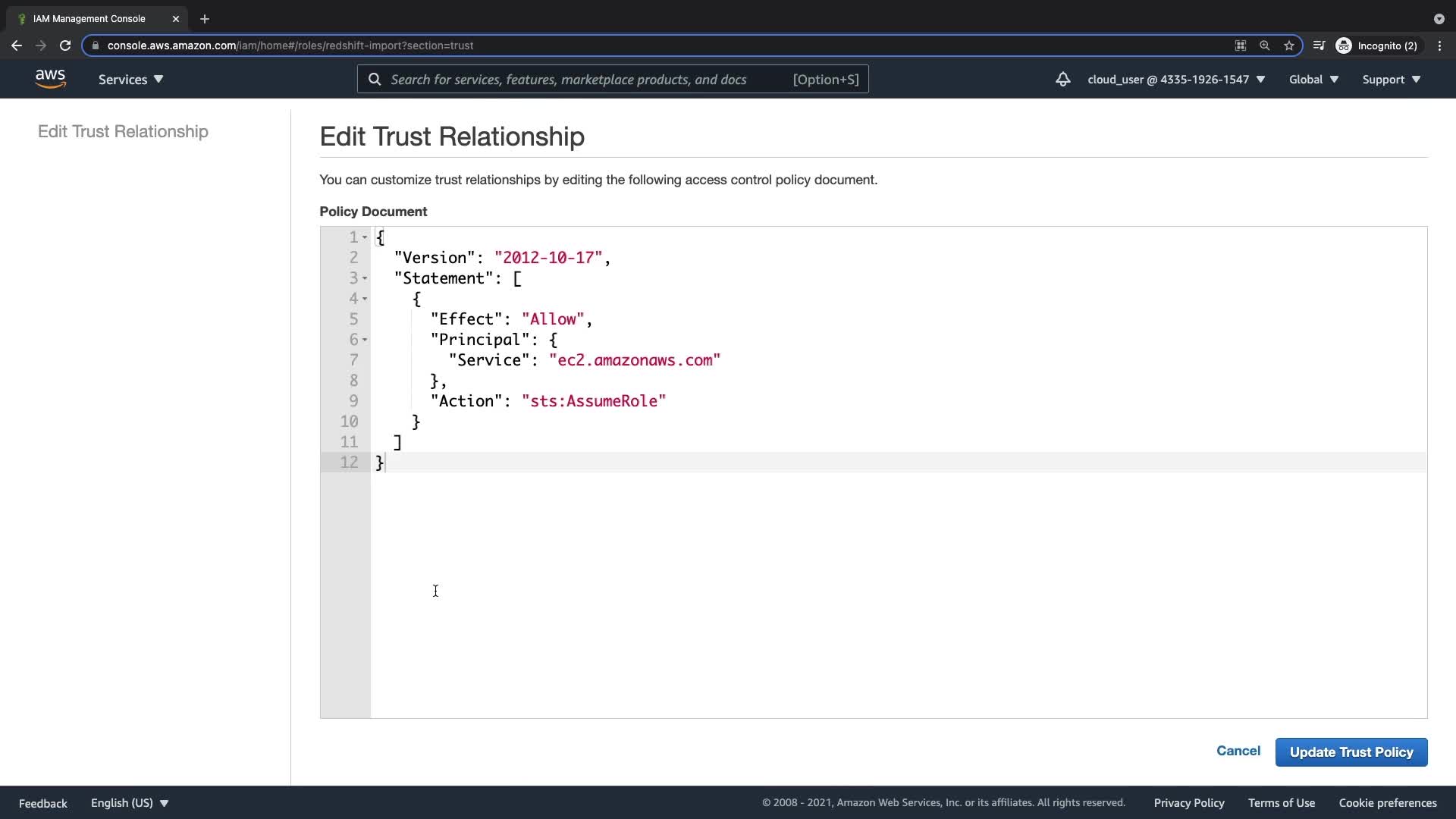Expand the cloud_user account dropdown
This screenshot has width=1456, height=819.
(1175, 79)
